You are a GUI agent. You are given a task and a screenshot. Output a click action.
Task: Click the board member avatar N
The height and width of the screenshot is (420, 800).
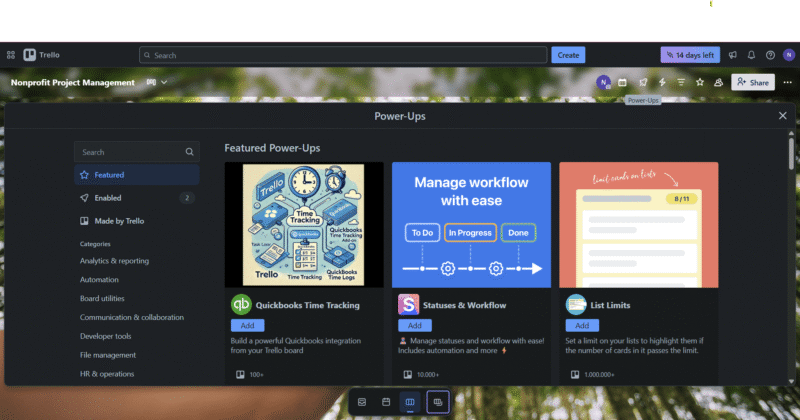[603, 82]
